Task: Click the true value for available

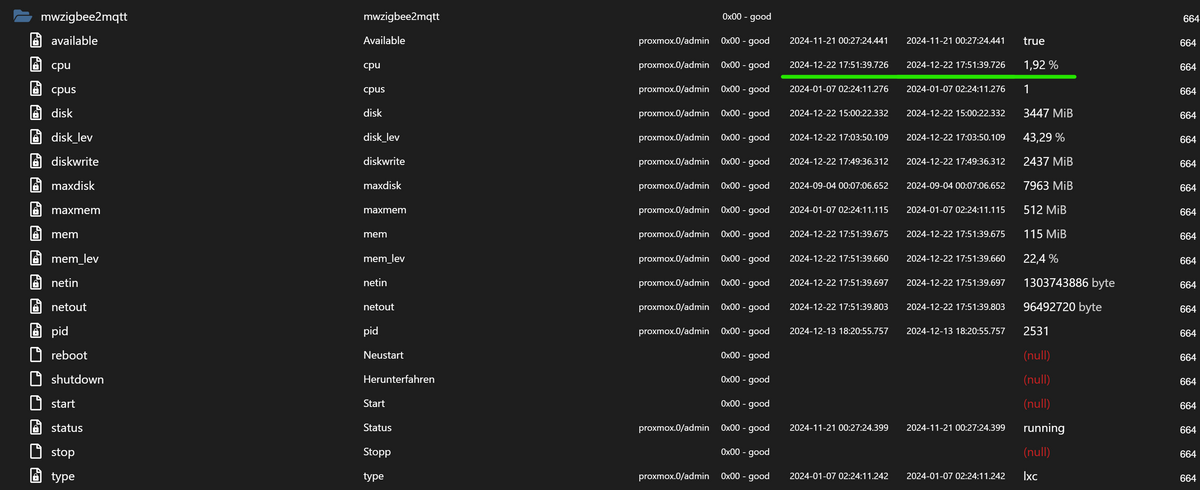Action: coord(1033,41)
